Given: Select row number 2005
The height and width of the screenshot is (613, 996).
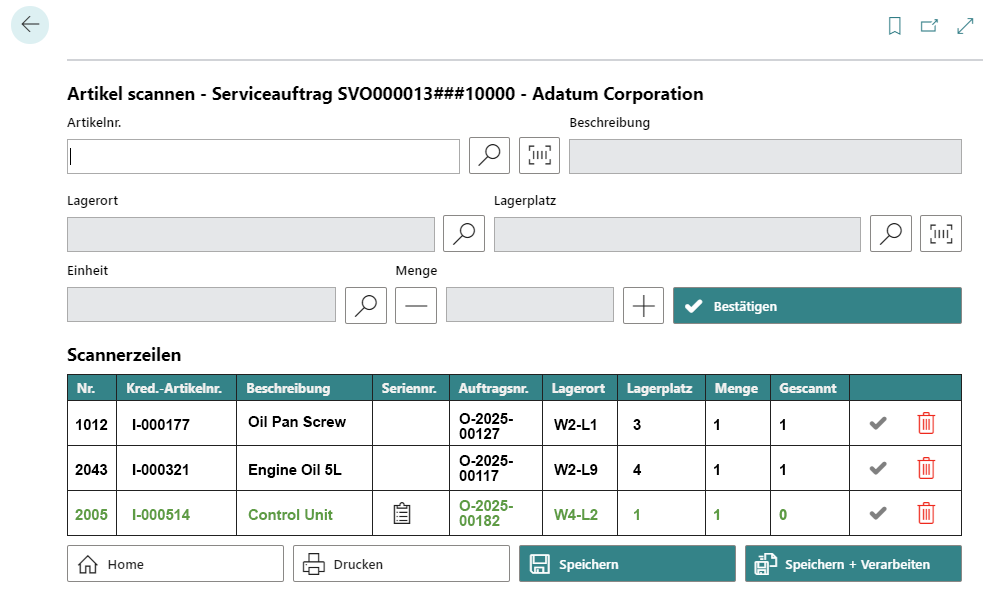Looking at the screenshot, I should (x=91, y=515).
